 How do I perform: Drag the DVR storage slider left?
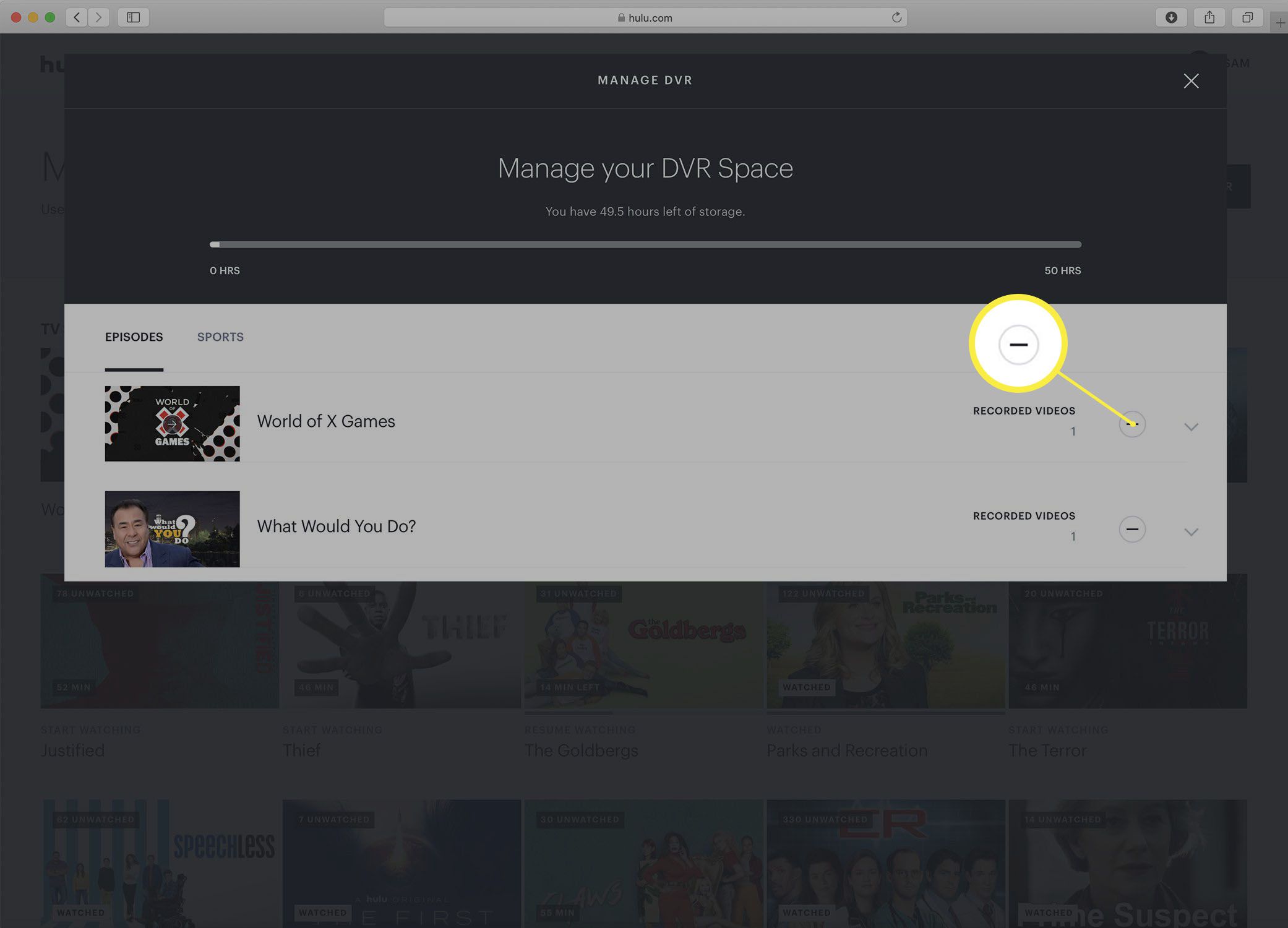click(217, 246)
